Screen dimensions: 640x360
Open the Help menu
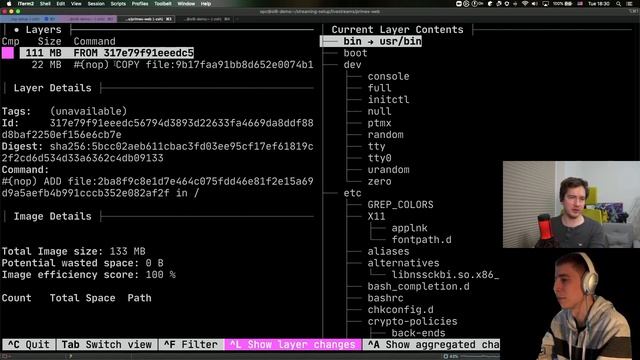(206, 4)
